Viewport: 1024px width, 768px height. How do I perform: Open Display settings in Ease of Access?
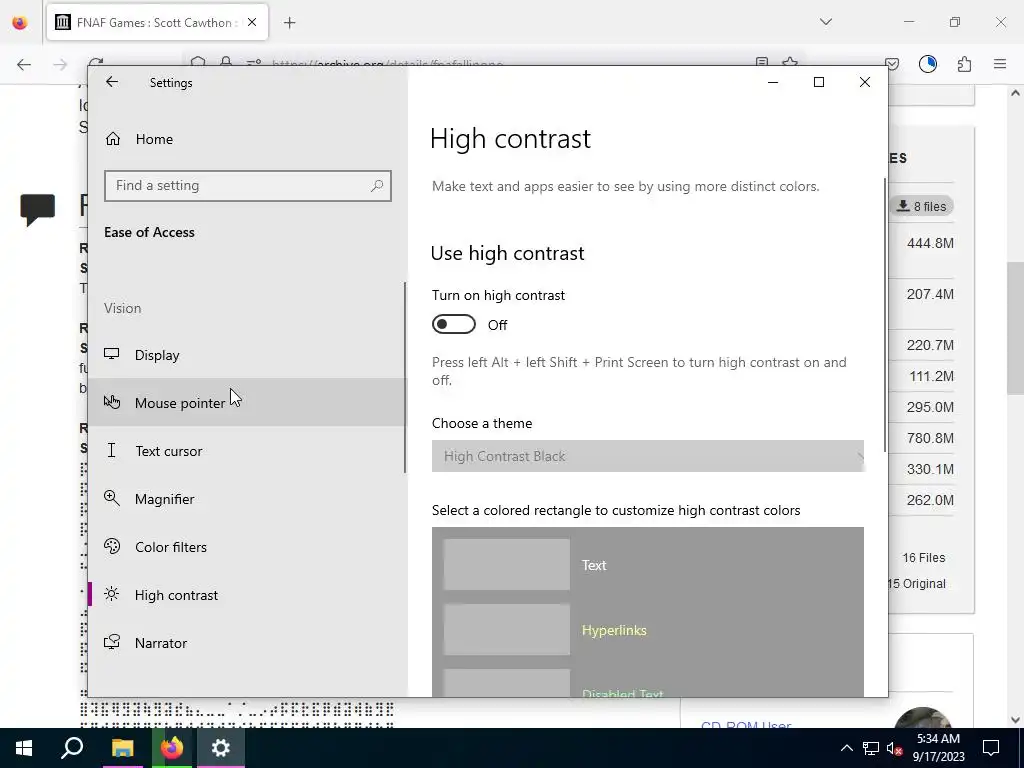[x=247, y=355]
